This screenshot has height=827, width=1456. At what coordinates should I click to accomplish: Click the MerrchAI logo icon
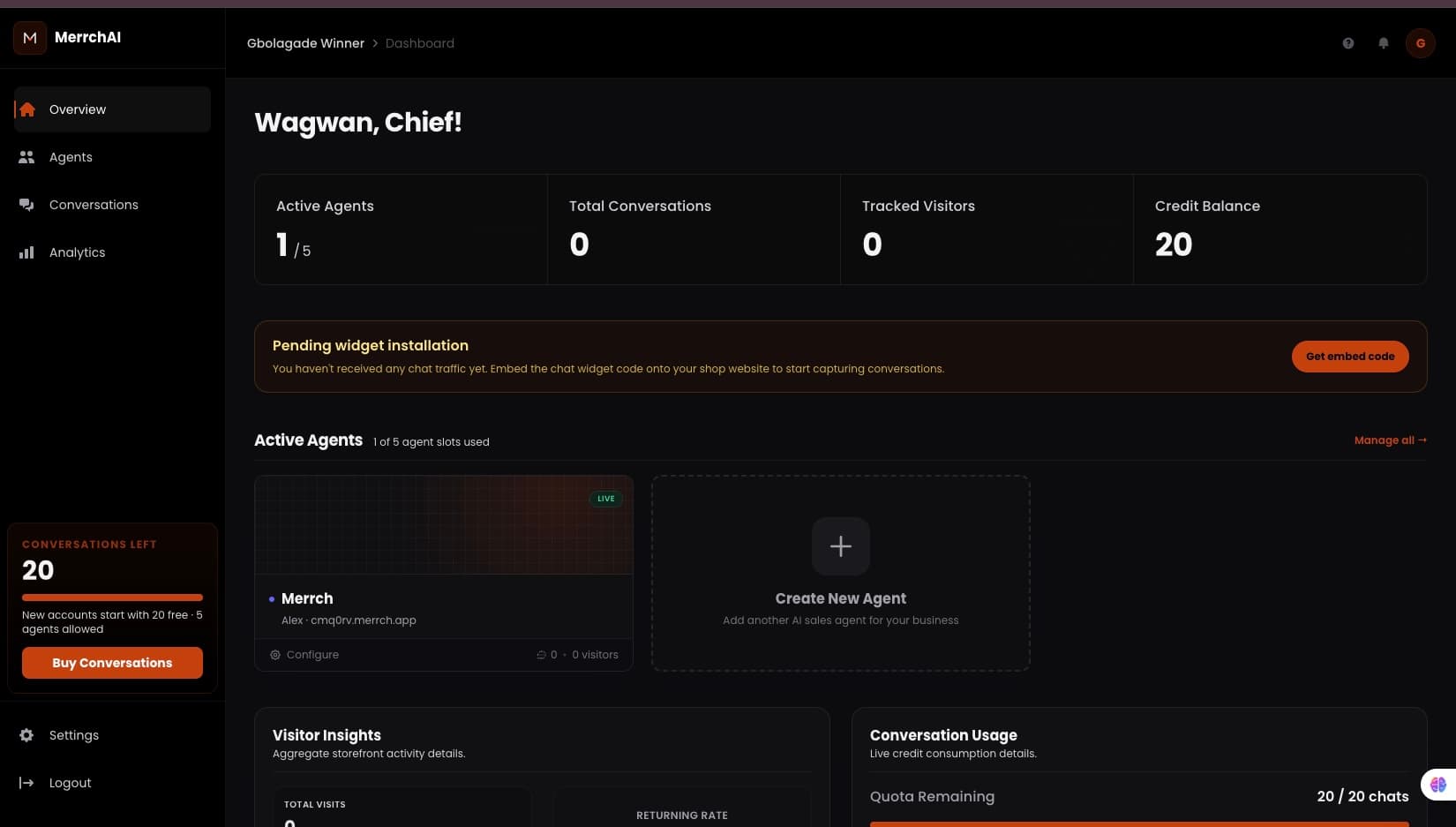(x=30, y=38)
